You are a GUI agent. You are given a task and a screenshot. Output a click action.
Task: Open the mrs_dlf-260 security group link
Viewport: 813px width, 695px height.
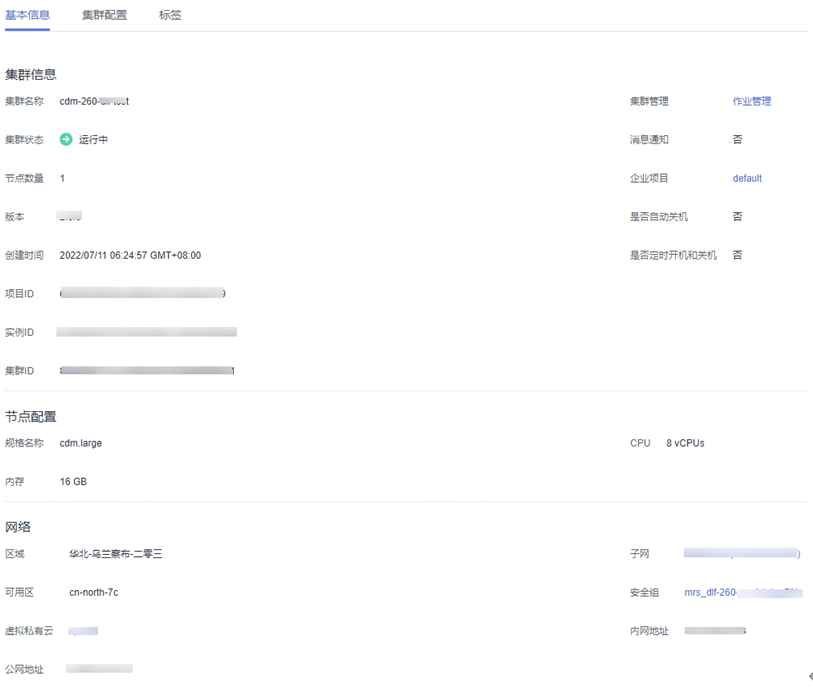pos(740,593)
